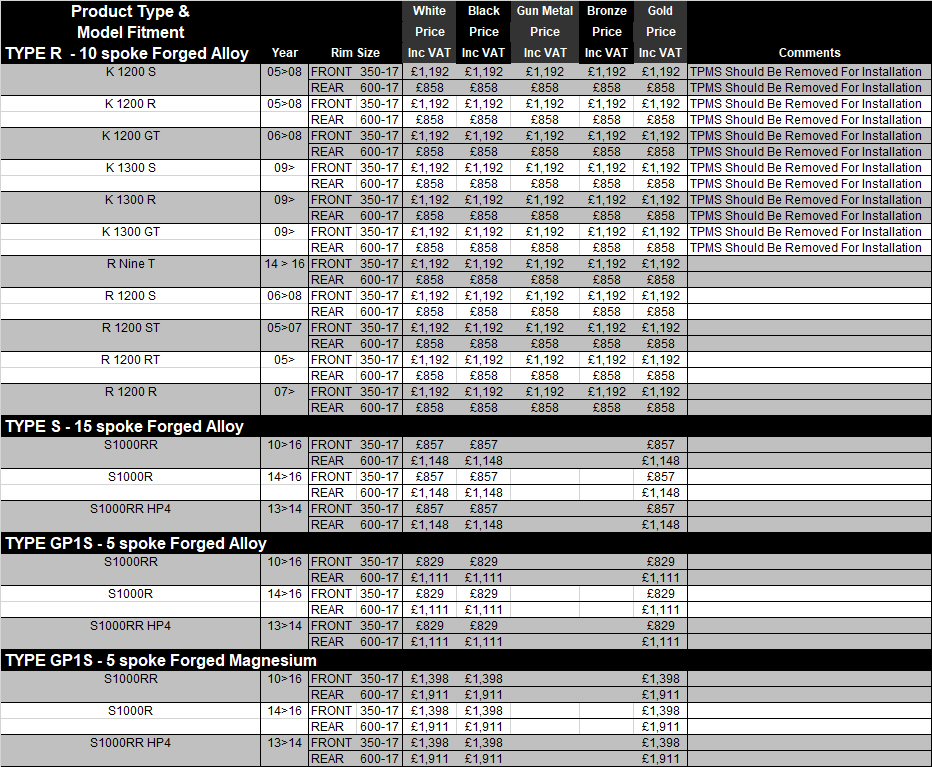Image resolution: width=932 pixels, height=767 pixels.
Task: Select the Gold £1,911 rear price for Magnesium S1000RR HP4
Action: (x=660, y=760)
